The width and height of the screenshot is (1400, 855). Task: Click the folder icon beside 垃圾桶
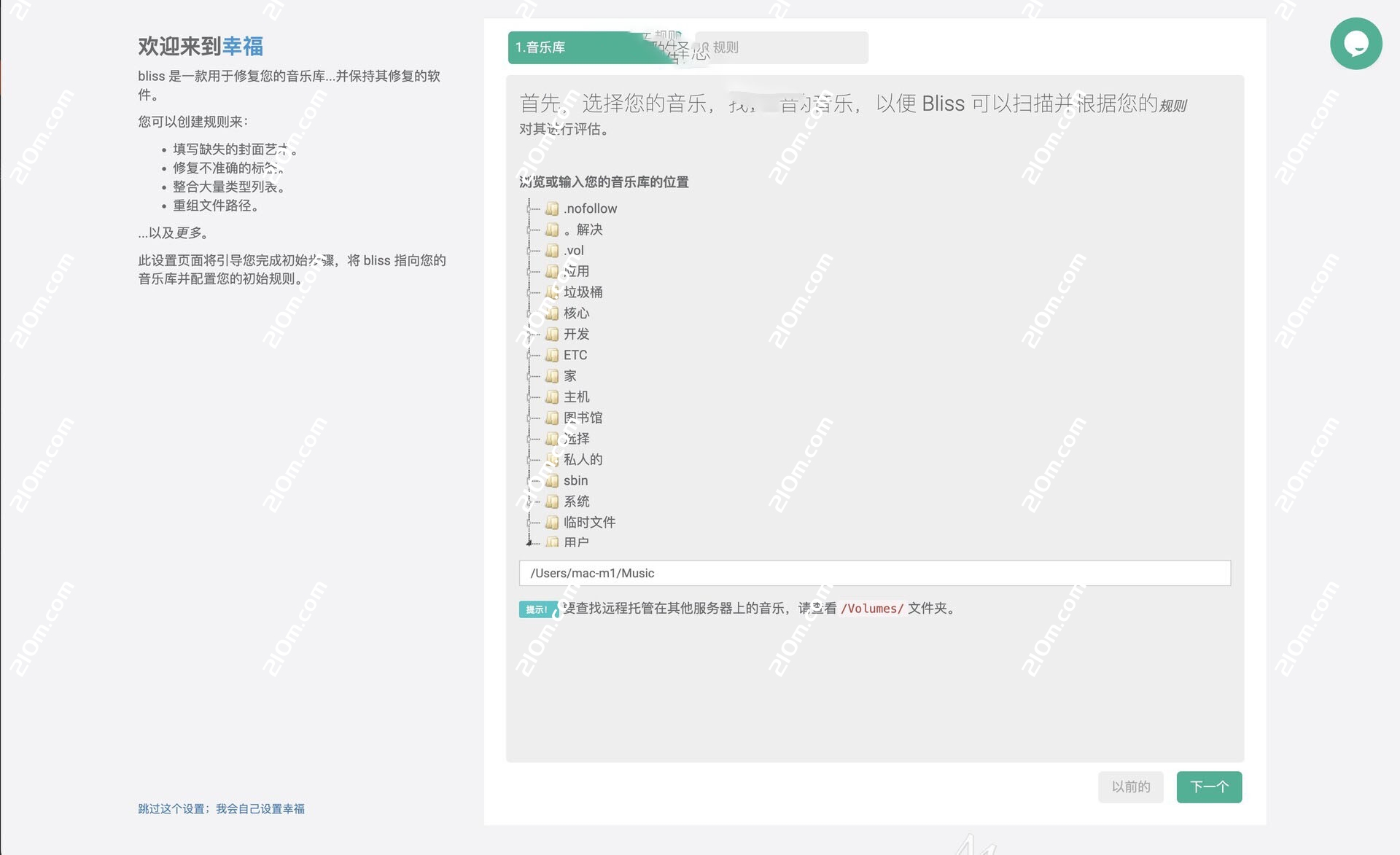(552, 292)
